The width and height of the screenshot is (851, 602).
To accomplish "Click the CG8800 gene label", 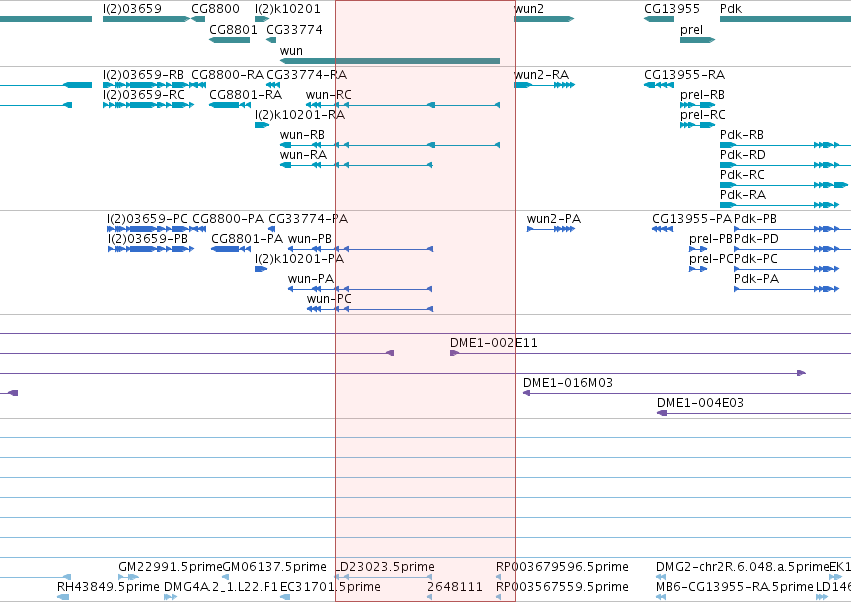I will 215,9.
